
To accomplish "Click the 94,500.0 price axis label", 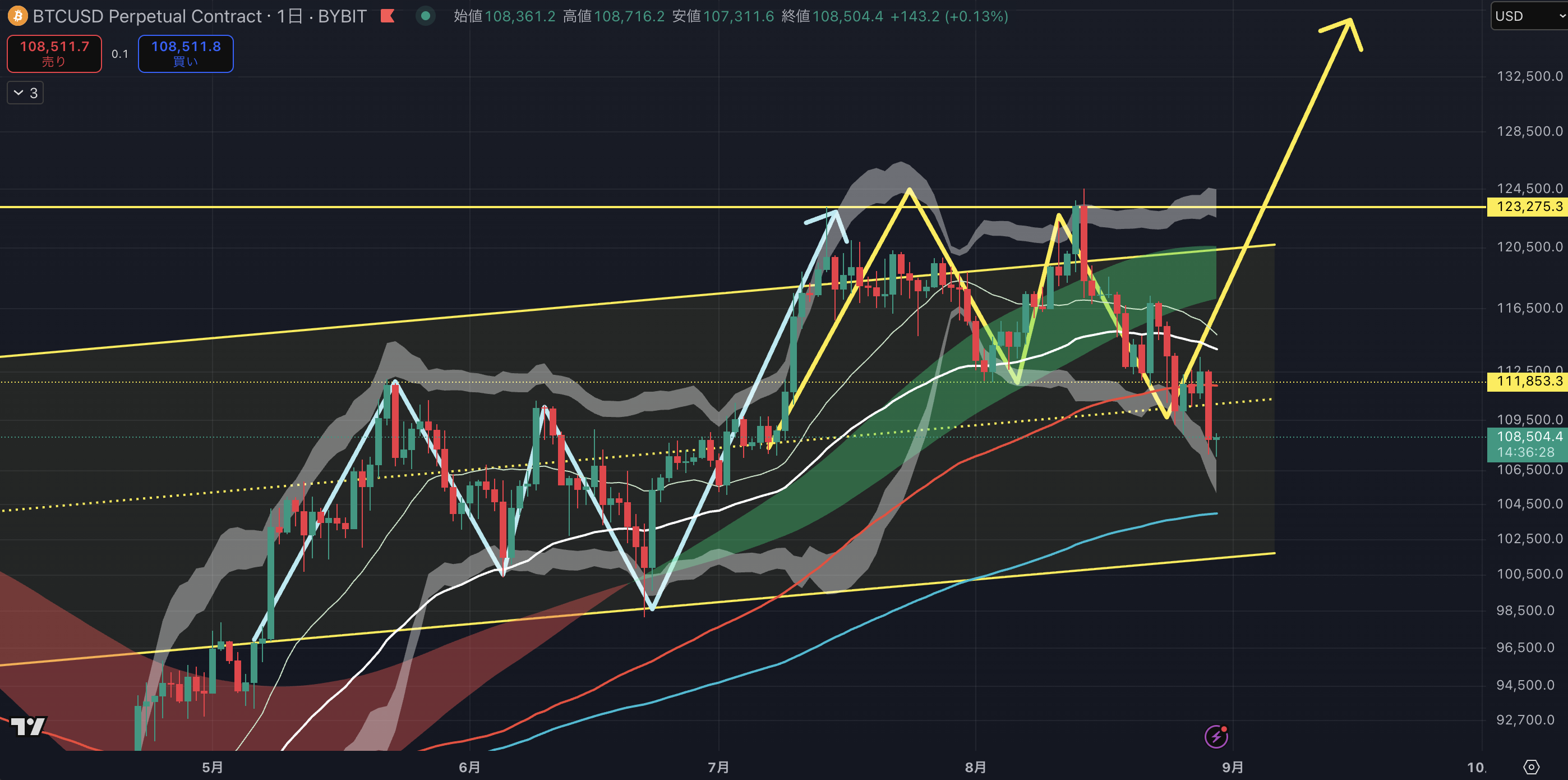I will coord(1525,685).
